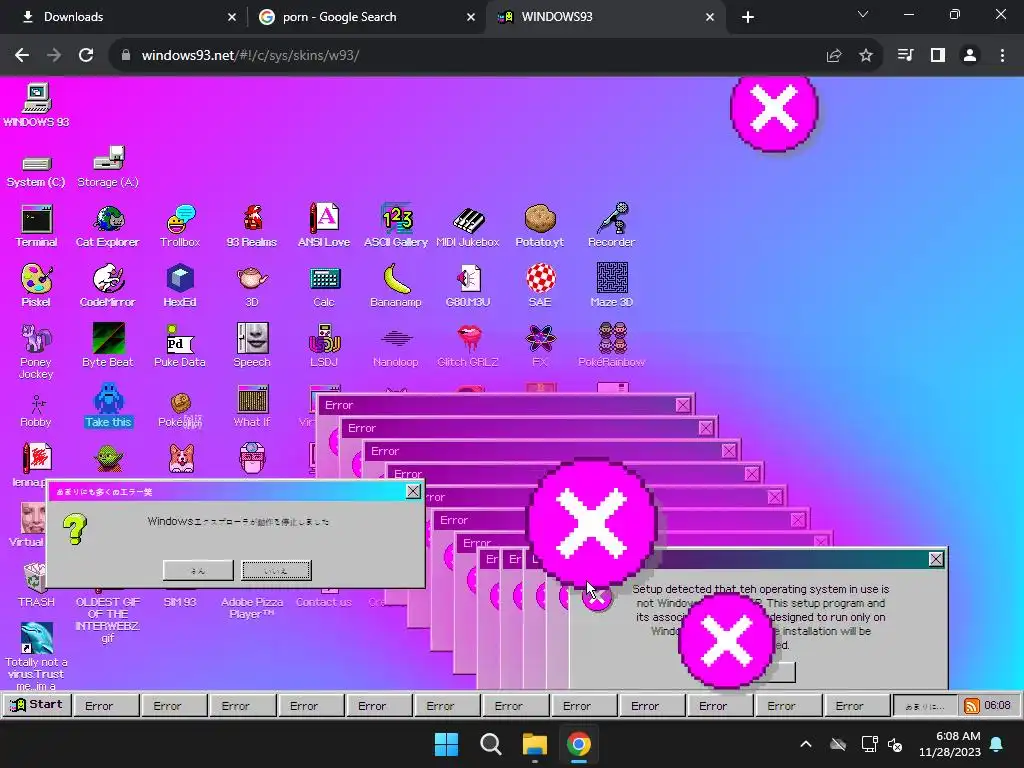Image resolution: width=1024 pixels, height=768 pixels.
Task: Launch the SAE checkered ball icon
Action: 540,286
